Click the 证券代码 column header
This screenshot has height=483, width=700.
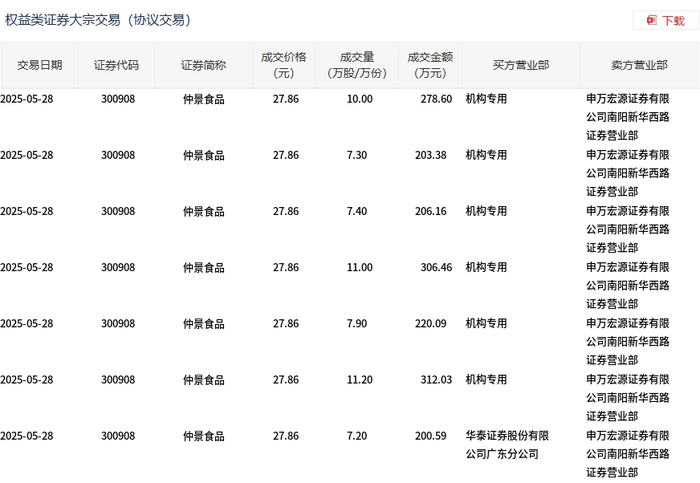click(116, 65)
